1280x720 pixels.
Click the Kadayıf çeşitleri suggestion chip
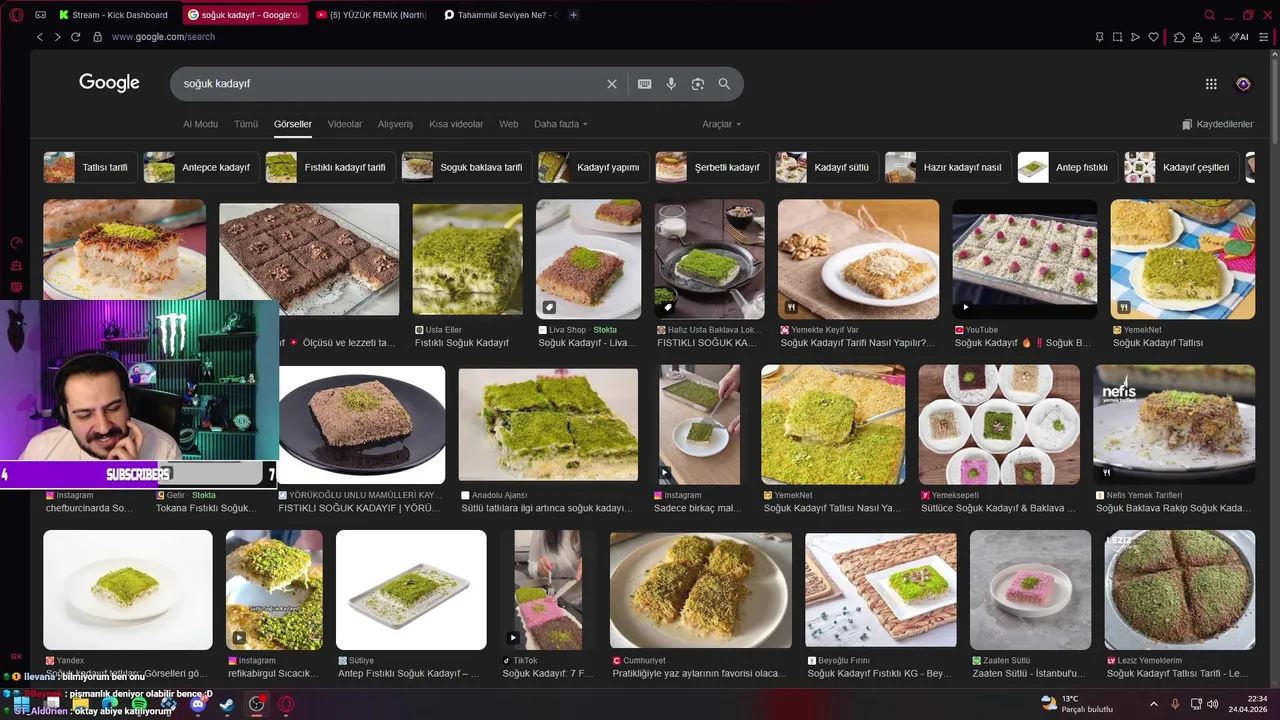pyautogui.click(x=1182, y=167)
